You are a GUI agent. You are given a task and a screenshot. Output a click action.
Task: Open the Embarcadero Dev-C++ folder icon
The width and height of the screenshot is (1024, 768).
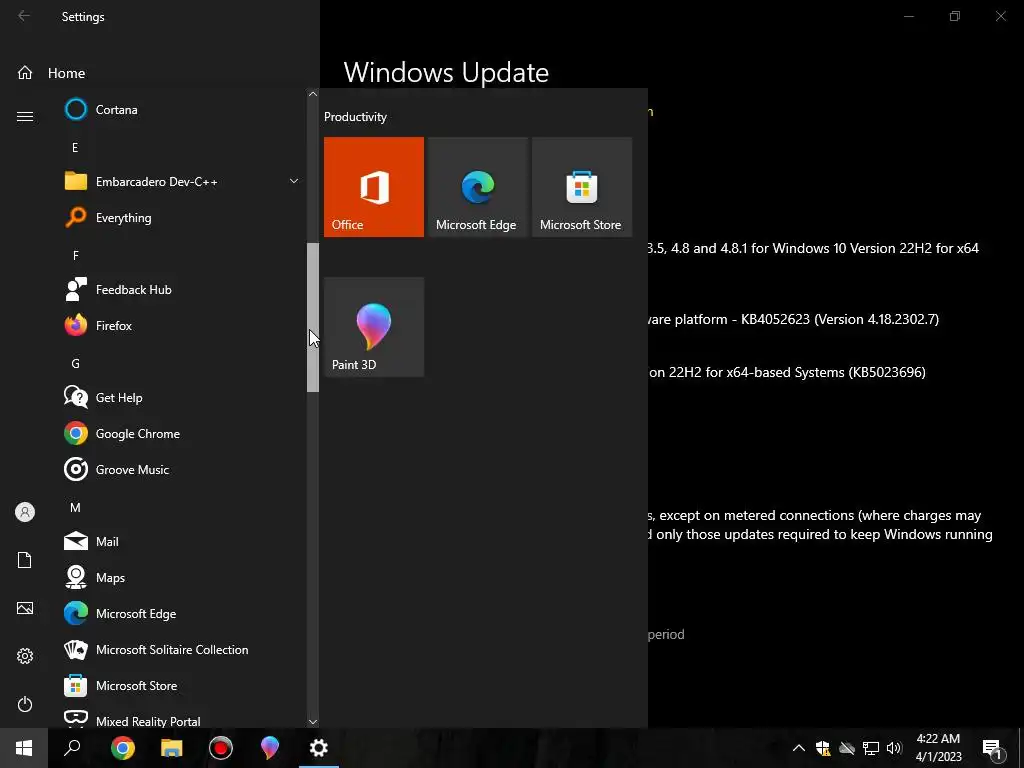[76, 181]
